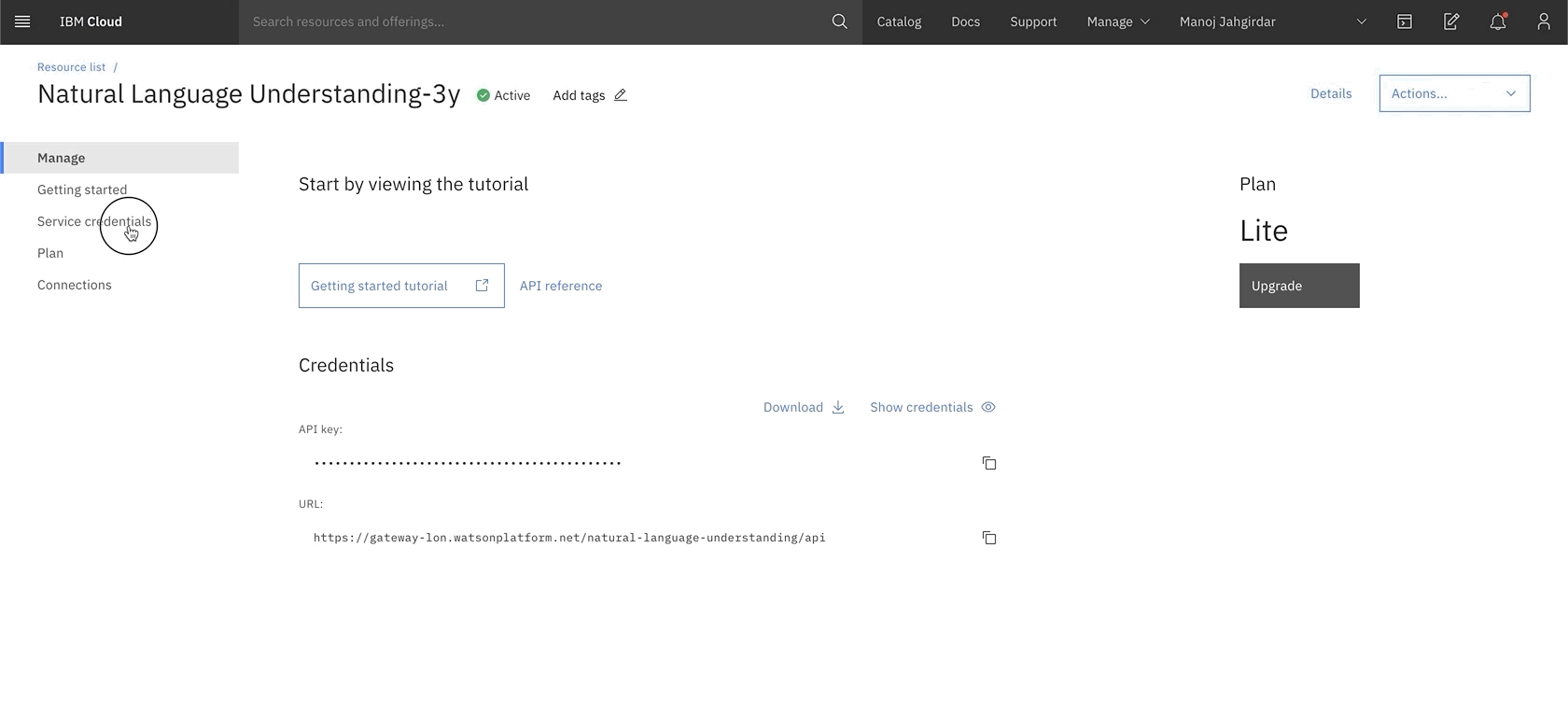Open Service credentials in the sidebar

click(94, 221)
